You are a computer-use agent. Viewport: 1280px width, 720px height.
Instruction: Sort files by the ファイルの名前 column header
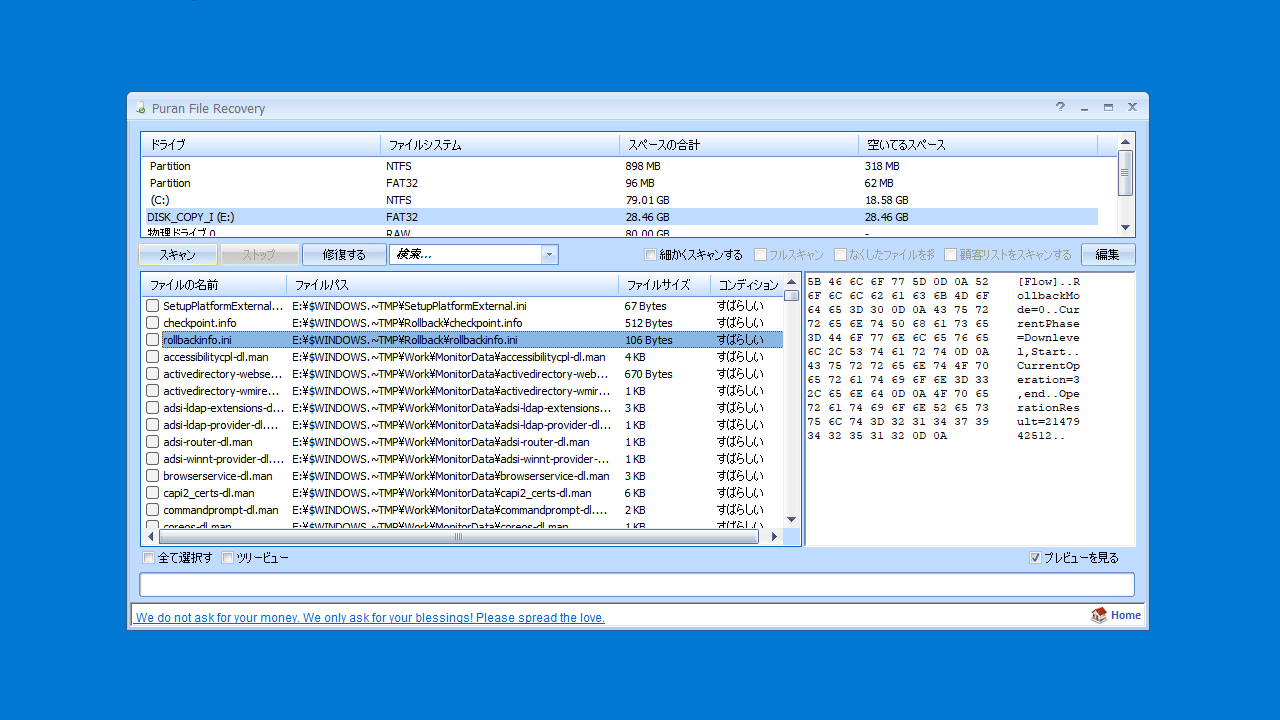pos(215,284)
